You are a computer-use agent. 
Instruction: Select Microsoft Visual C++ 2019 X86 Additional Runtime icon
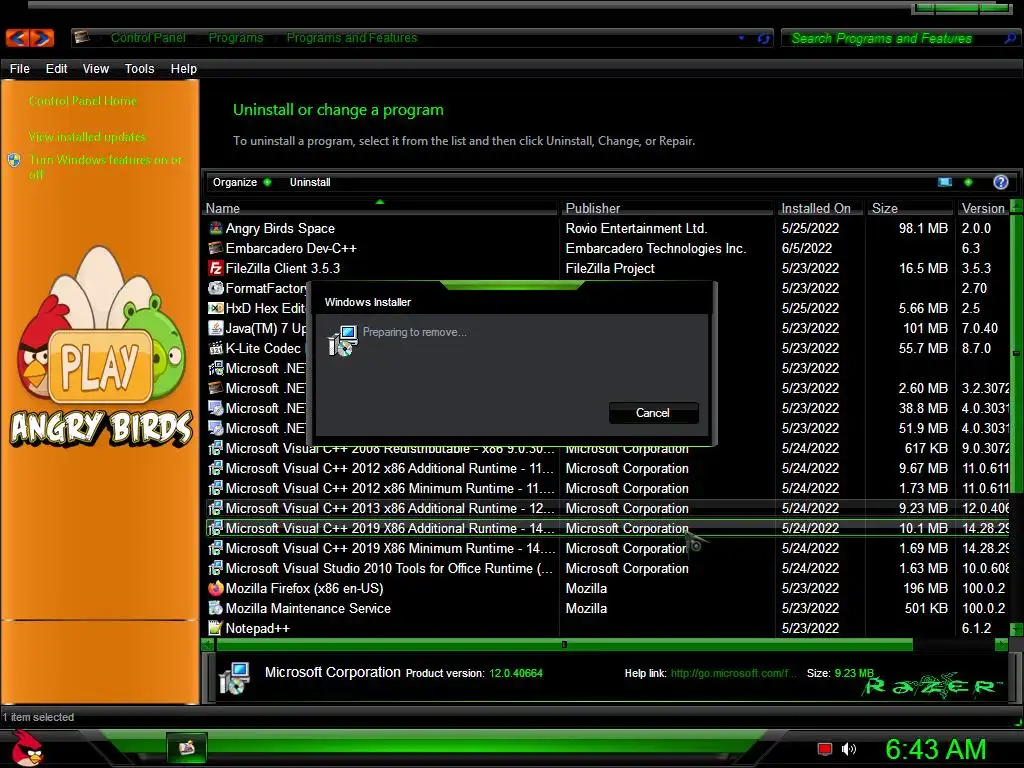[x=216, y=528]
